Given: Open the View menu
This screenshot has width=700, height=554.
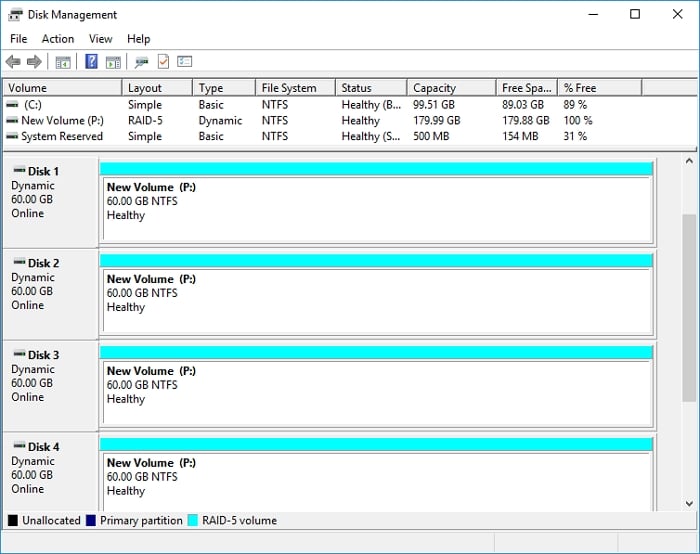Looking at the screenshot, I should pos(100,39).
